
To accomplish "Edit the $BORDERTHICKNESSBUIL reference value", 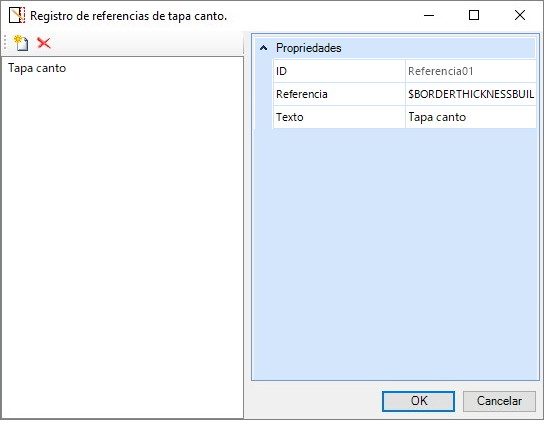I will pyautogui.click(x=471, y=94).
